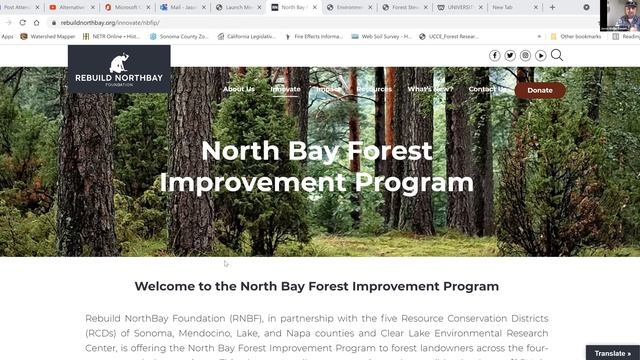
Task: Close the Mail tab
Action: pos(204,7)
